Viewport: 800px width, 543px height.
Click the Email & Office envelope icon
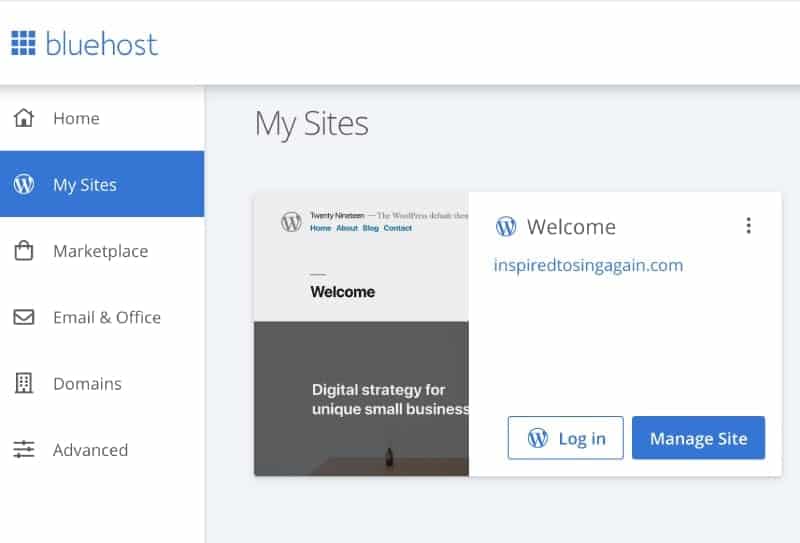click(23, 317)
